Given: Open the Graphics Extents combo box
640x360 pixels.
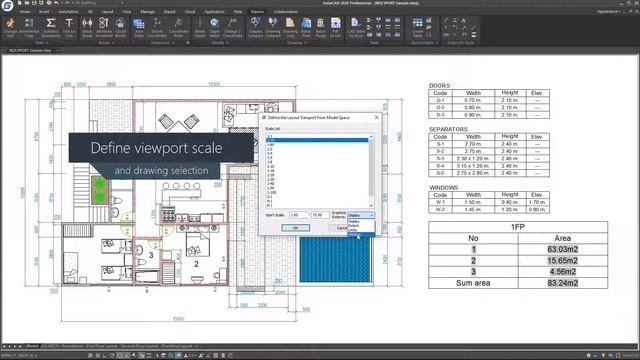Looking at the screenshot, I should click(360, 215).
